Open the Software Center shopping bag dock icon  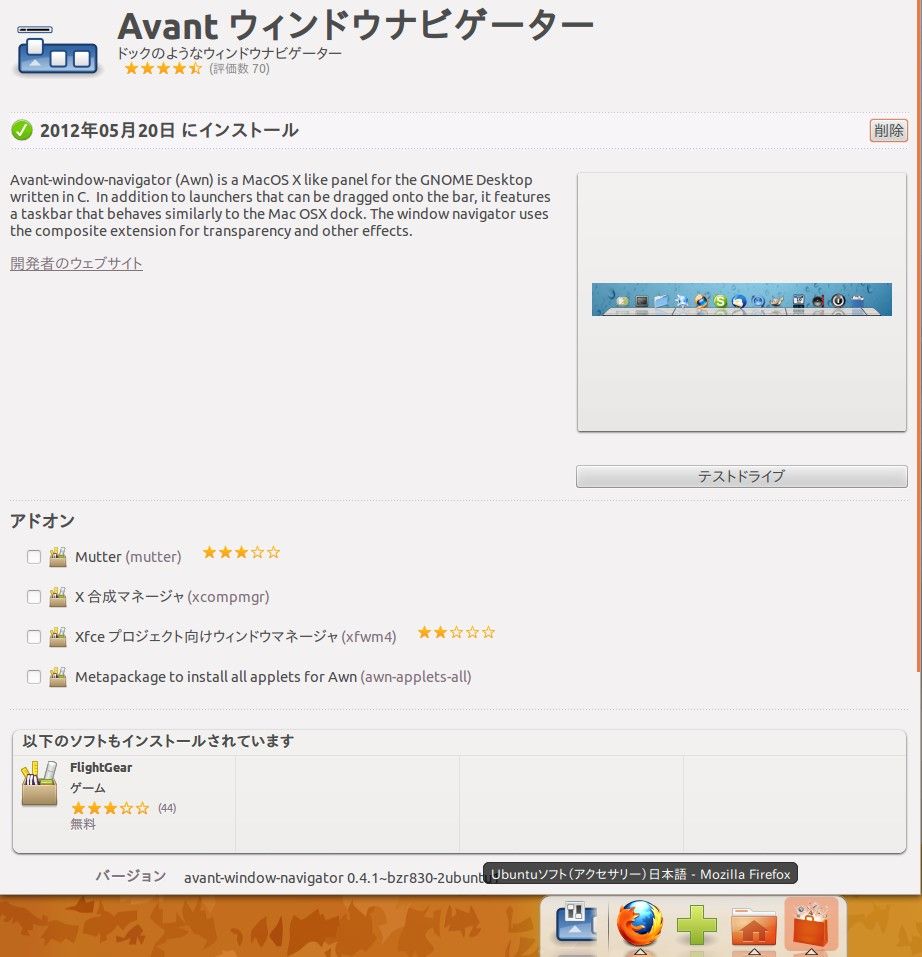811,924
